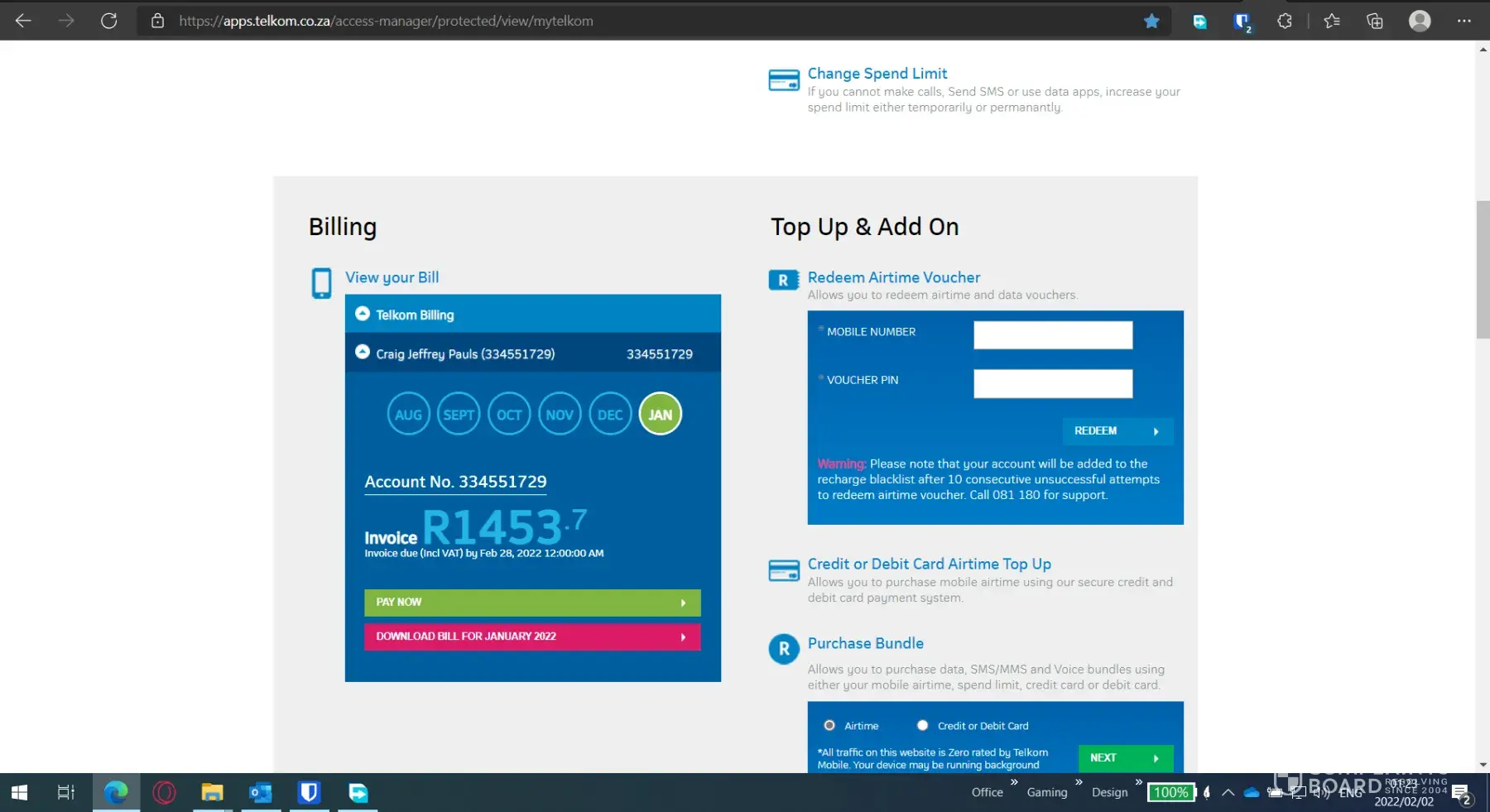
Task: Click the Redeem Airtime Voucher R icon
Action: [783, 281]
